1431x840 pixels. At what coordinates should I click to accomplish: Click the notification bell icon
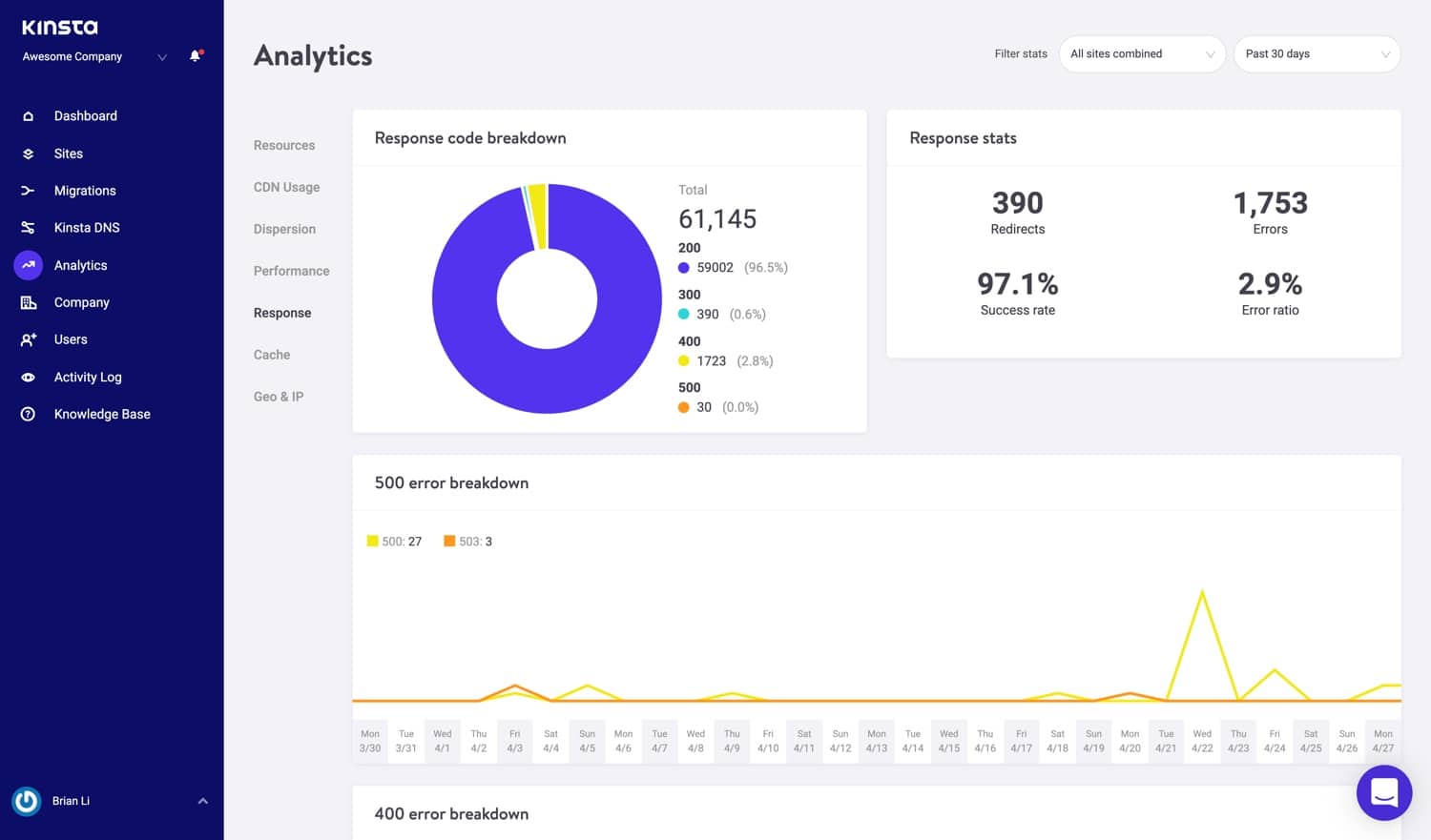point(196,56)
